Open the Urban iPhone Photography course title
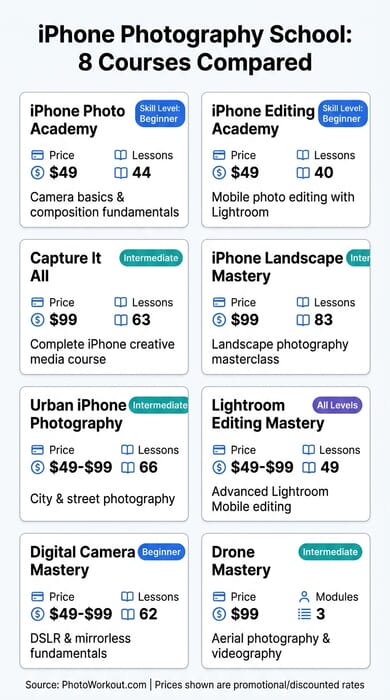This screenshot has height=700, width=390. pos(79,414)
